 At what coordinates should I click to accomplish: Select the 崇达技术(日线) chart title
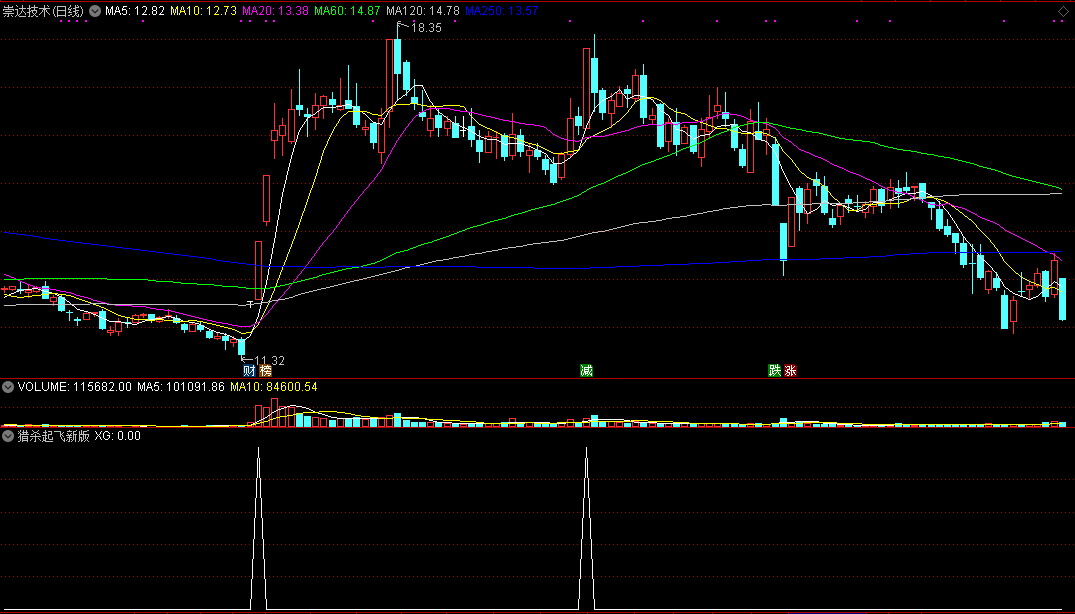coord(43,11)
